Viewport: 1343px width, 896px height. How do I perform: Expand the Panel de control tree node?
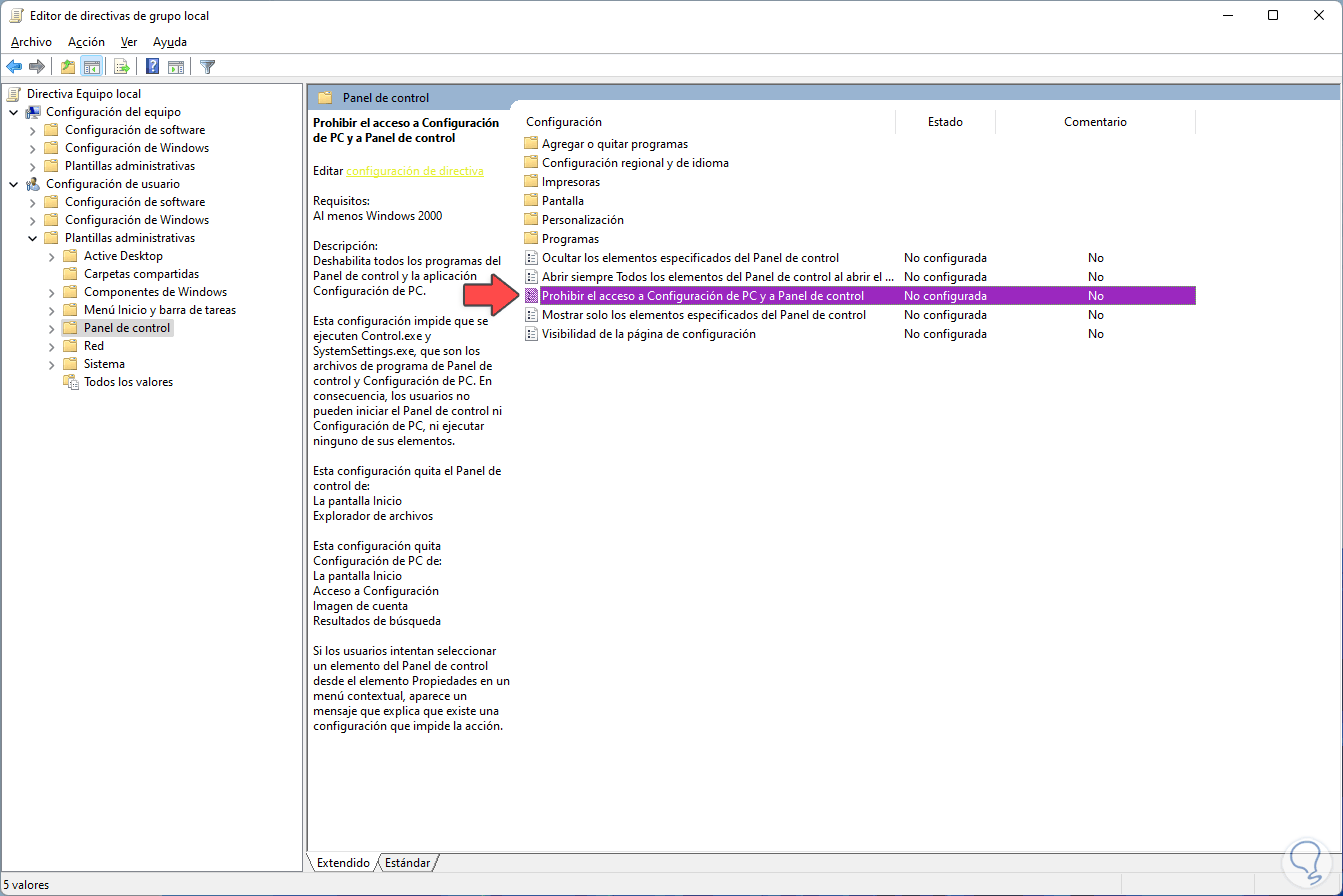coord(52,328)
